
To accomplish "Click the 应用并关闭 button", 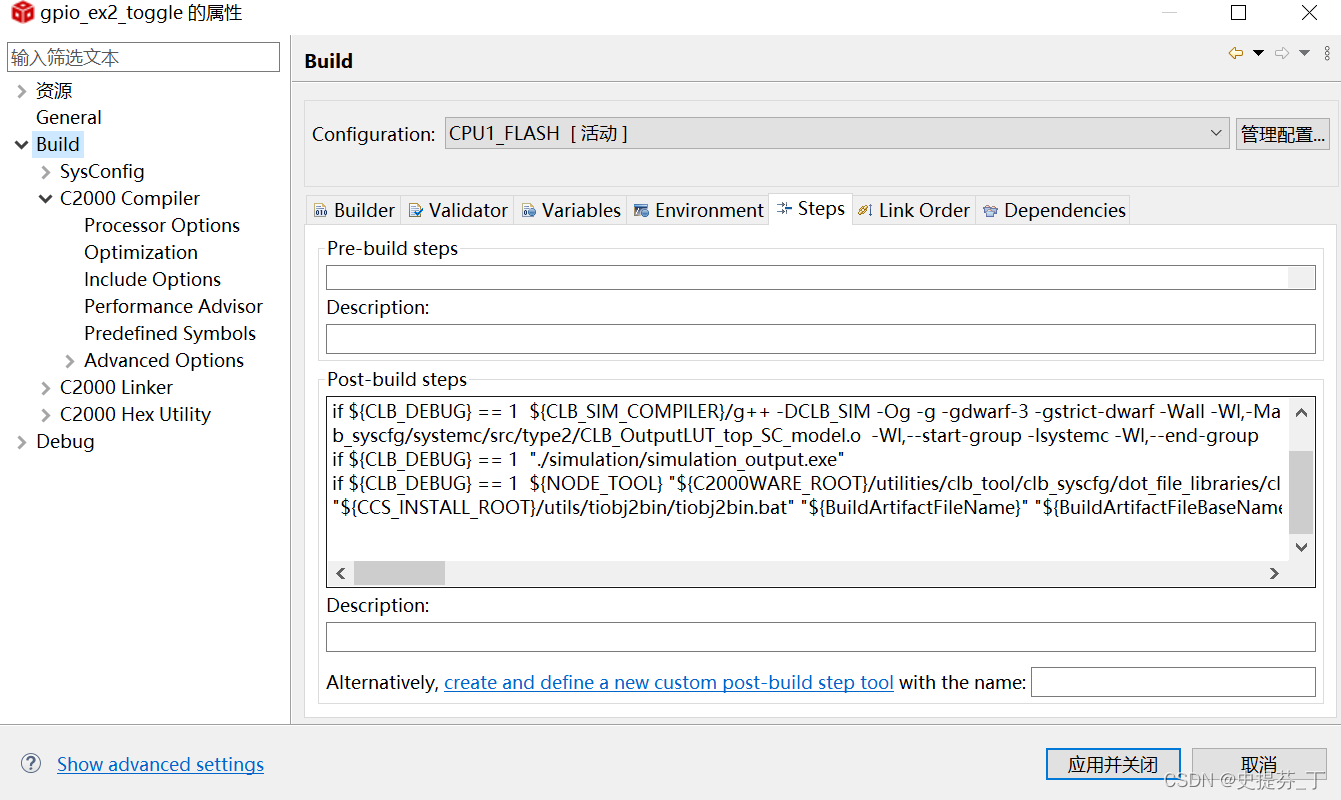I will 1113,764.
